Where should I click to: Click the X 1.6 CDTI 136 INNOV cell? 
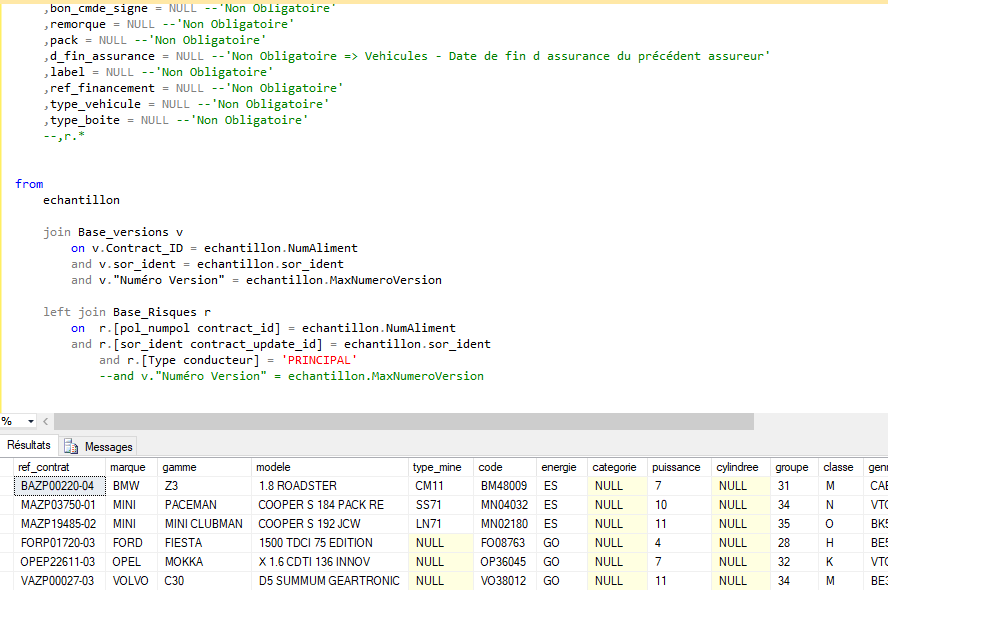click(330, 562)
